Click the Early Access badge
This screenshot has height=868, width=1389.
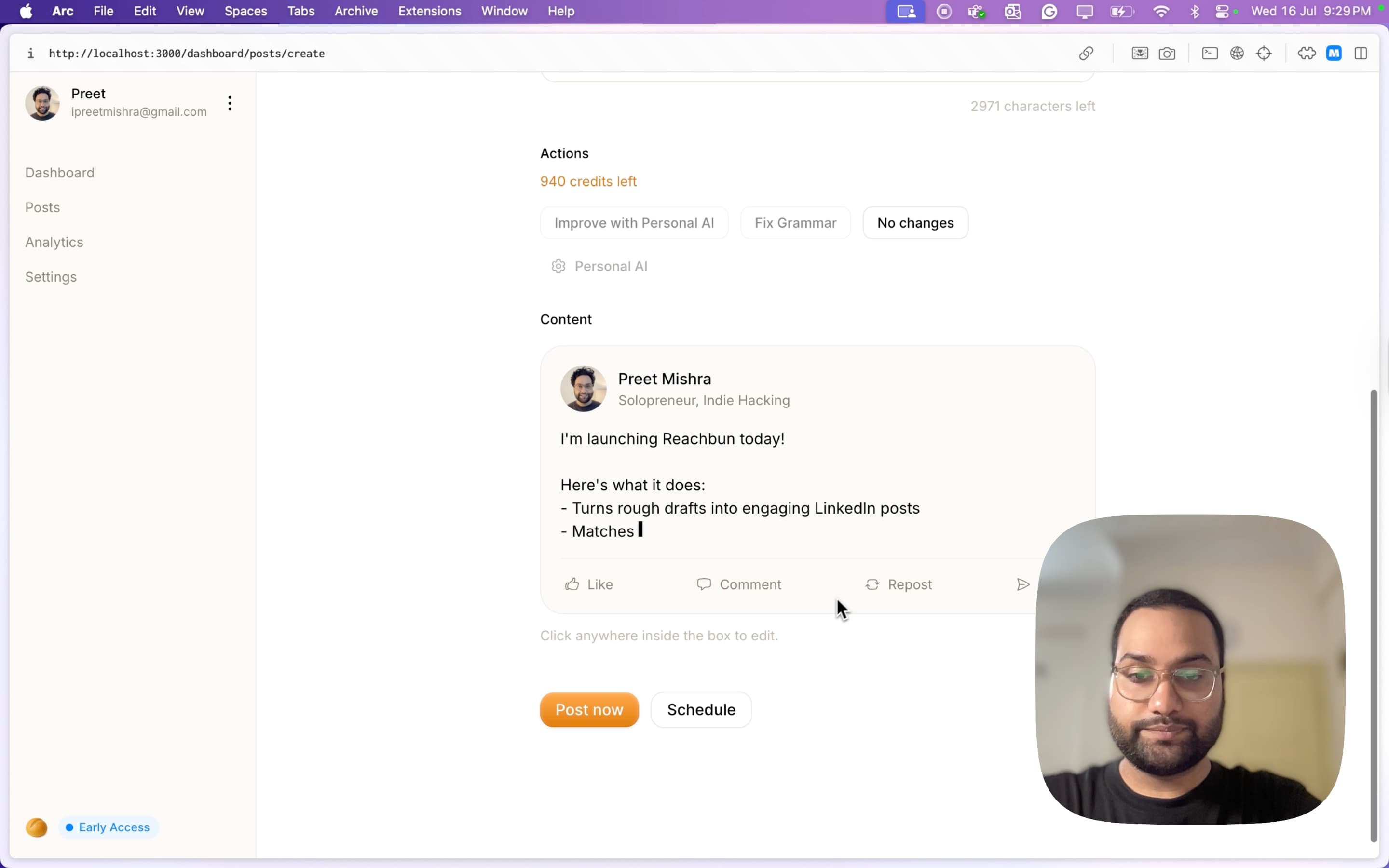click(108, 827)
